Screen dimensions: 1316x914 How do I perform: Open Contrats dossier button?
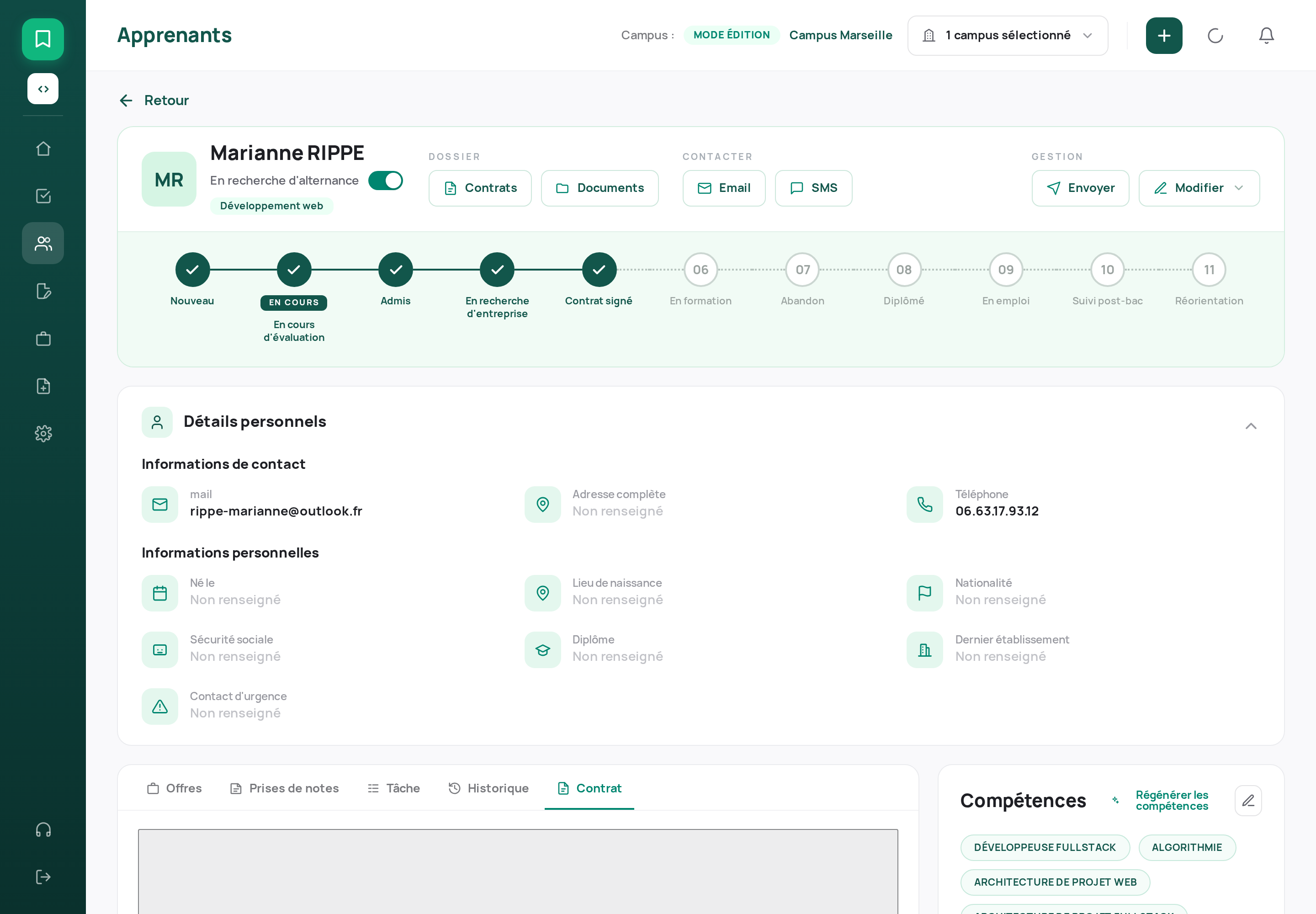(x=480, y=188)
